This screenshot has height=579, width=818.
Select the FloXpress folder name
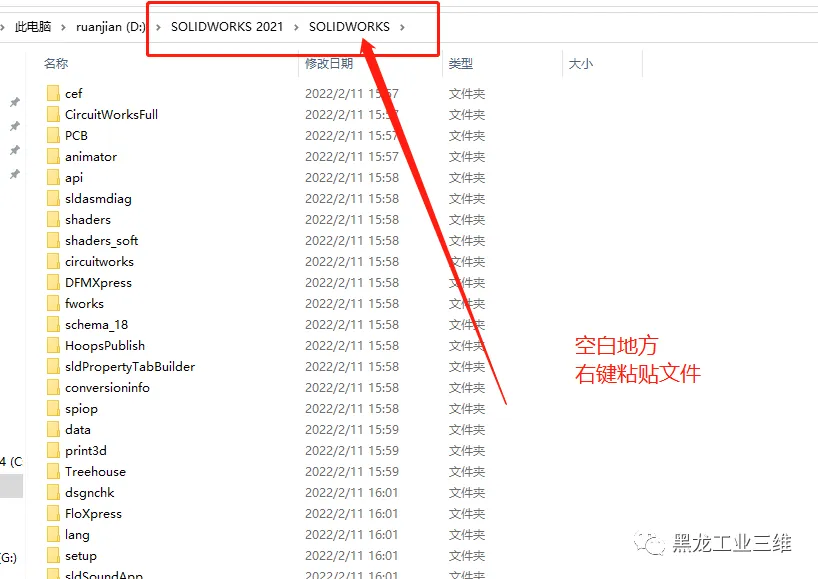point(93,514)
